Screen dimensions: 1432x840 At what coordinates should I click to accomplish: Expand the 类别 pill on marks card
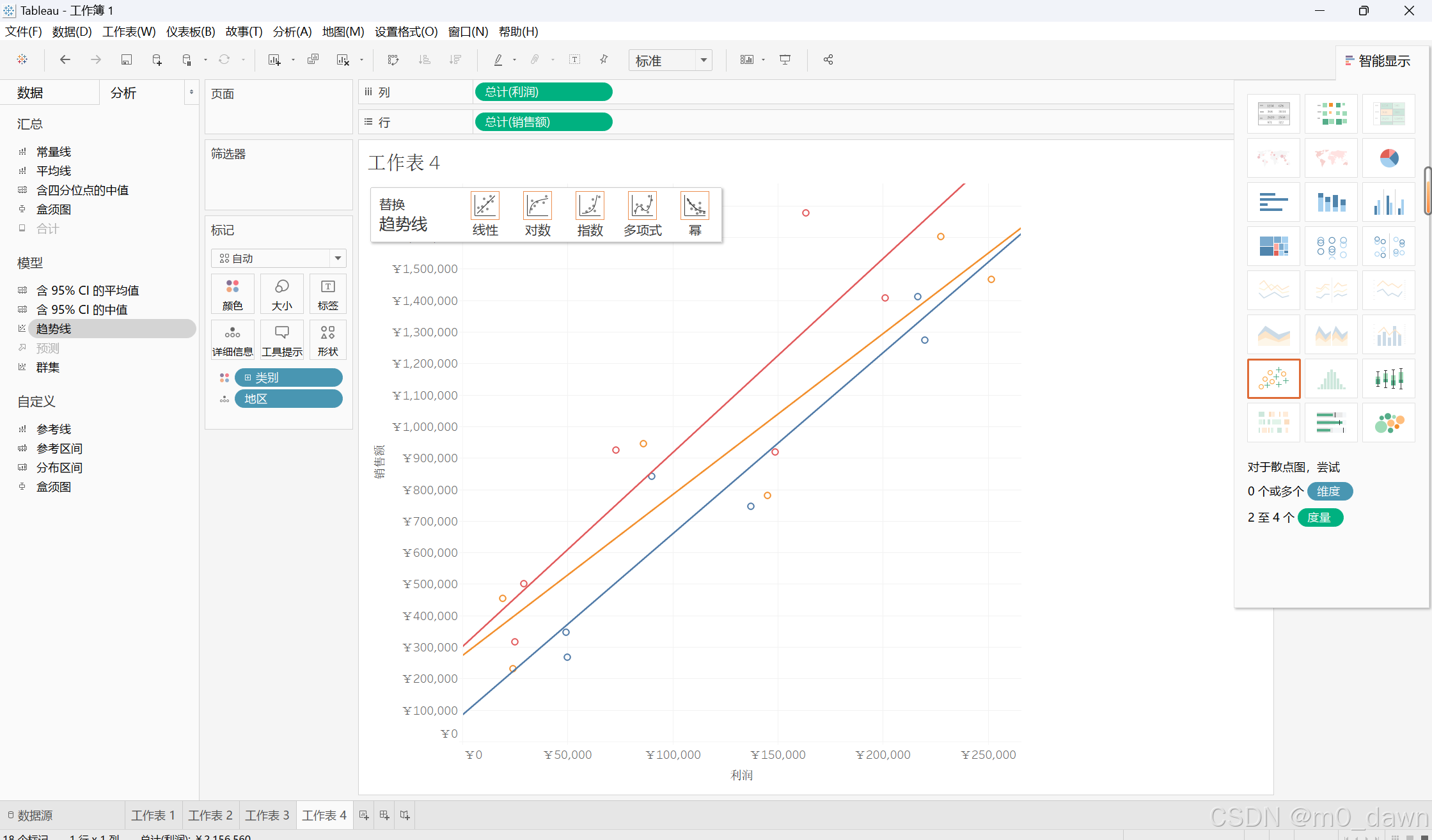pyautogui.click(x=248, y=378)
